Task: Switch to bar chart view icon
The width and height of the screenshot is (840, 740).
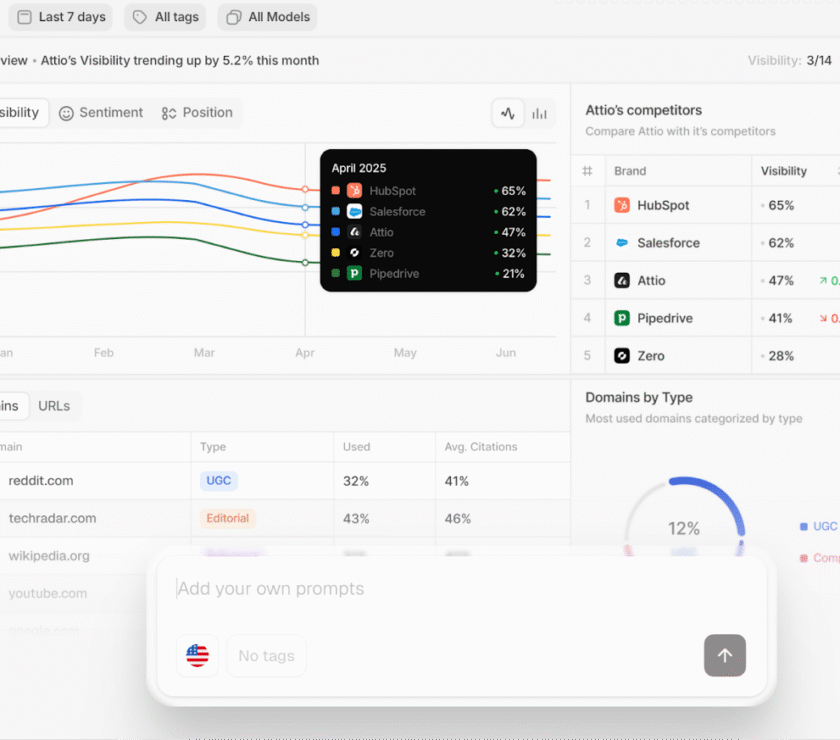Action: (540, 113)
